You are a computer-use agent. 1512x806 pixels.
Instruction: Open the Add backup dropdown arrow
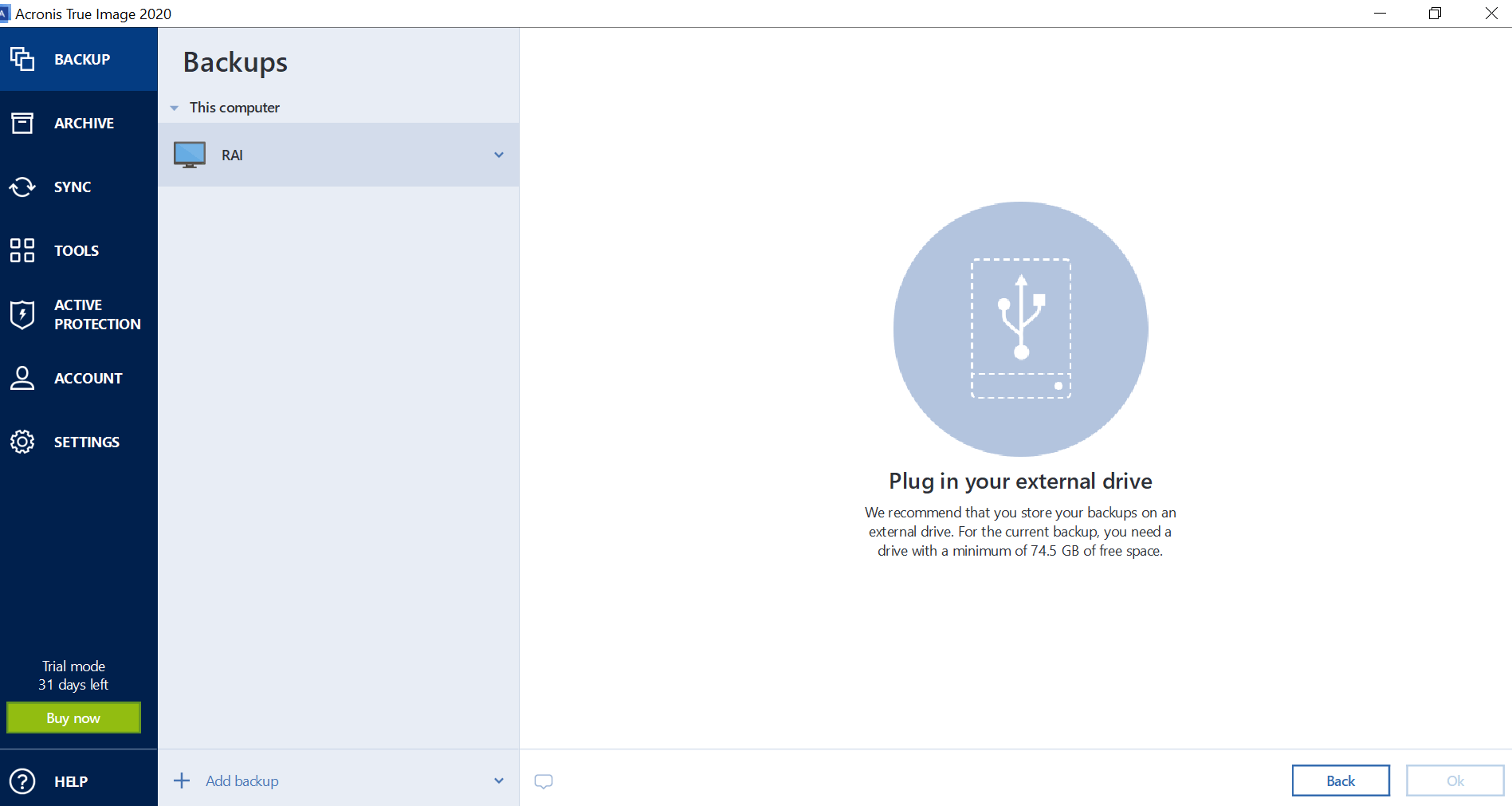(x=499, y=780)
